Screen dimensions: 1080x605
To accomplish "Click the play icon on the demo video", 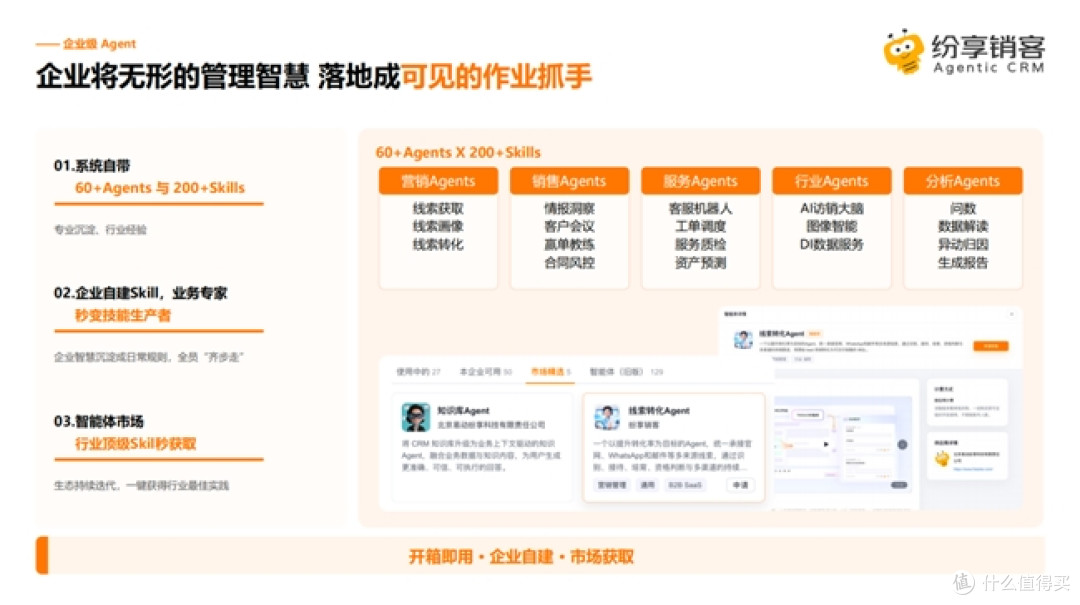I will (826, 444).
